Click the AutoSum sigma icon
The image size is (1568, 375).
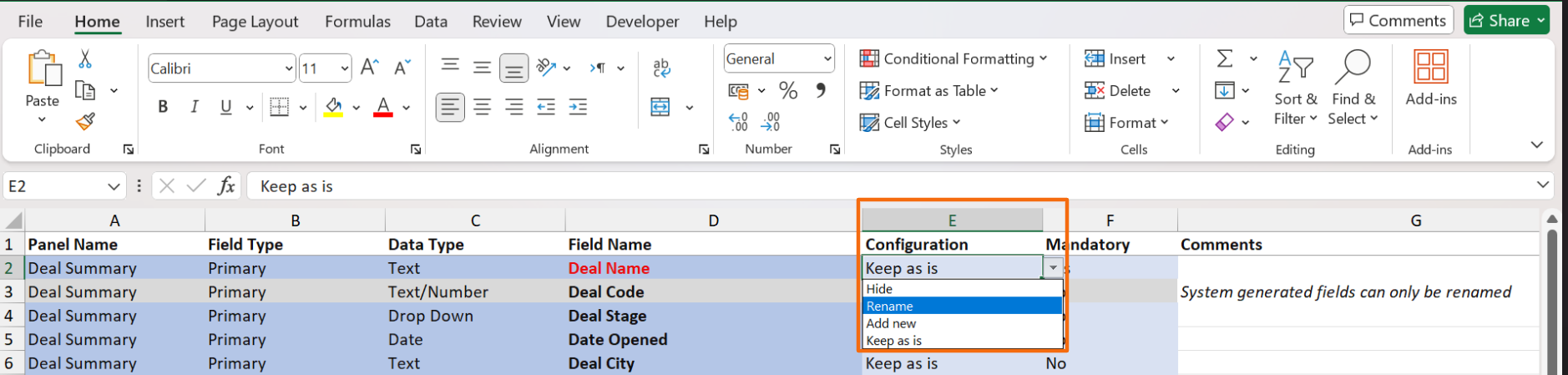click(1224, 58)
